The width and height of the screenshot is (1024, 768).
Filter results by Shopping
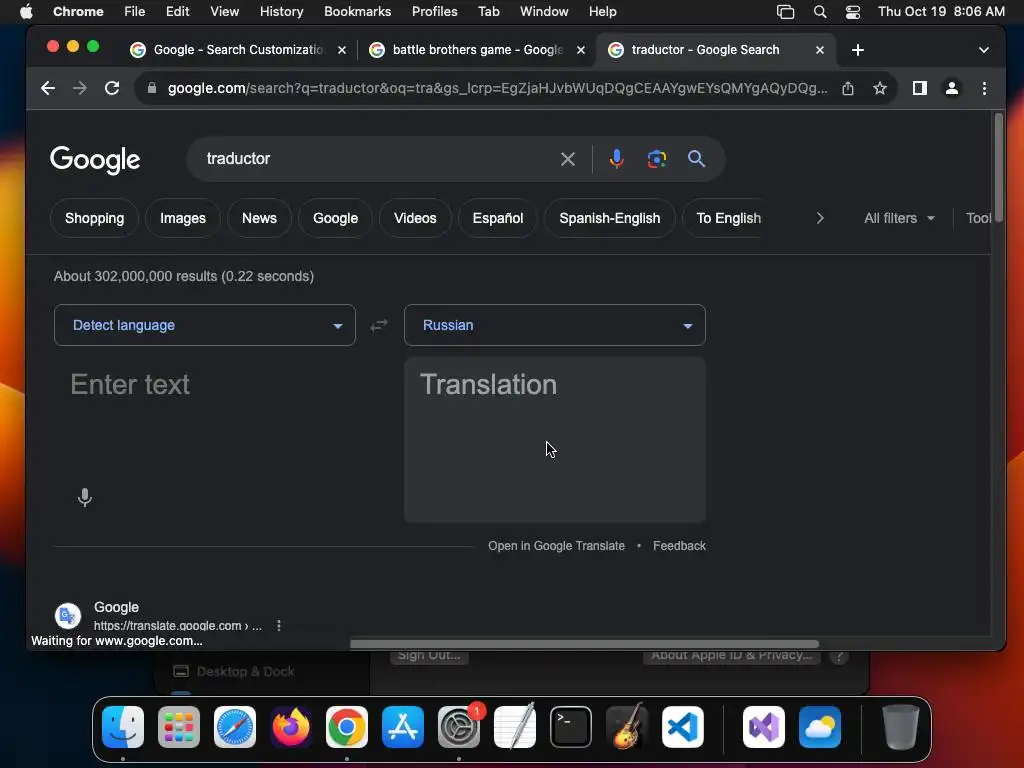95,218
